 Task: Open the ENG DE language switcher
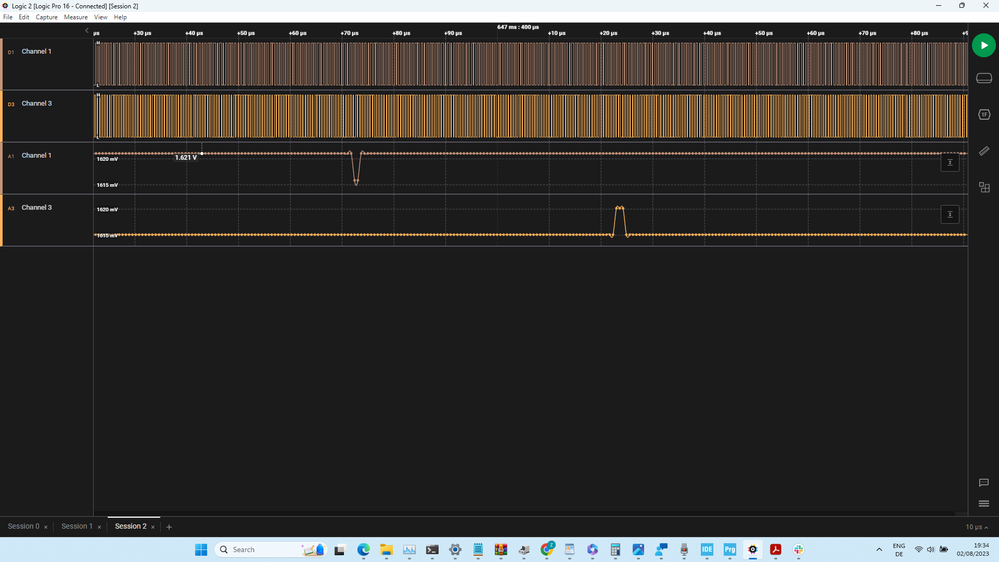click(x=899, y=549)
